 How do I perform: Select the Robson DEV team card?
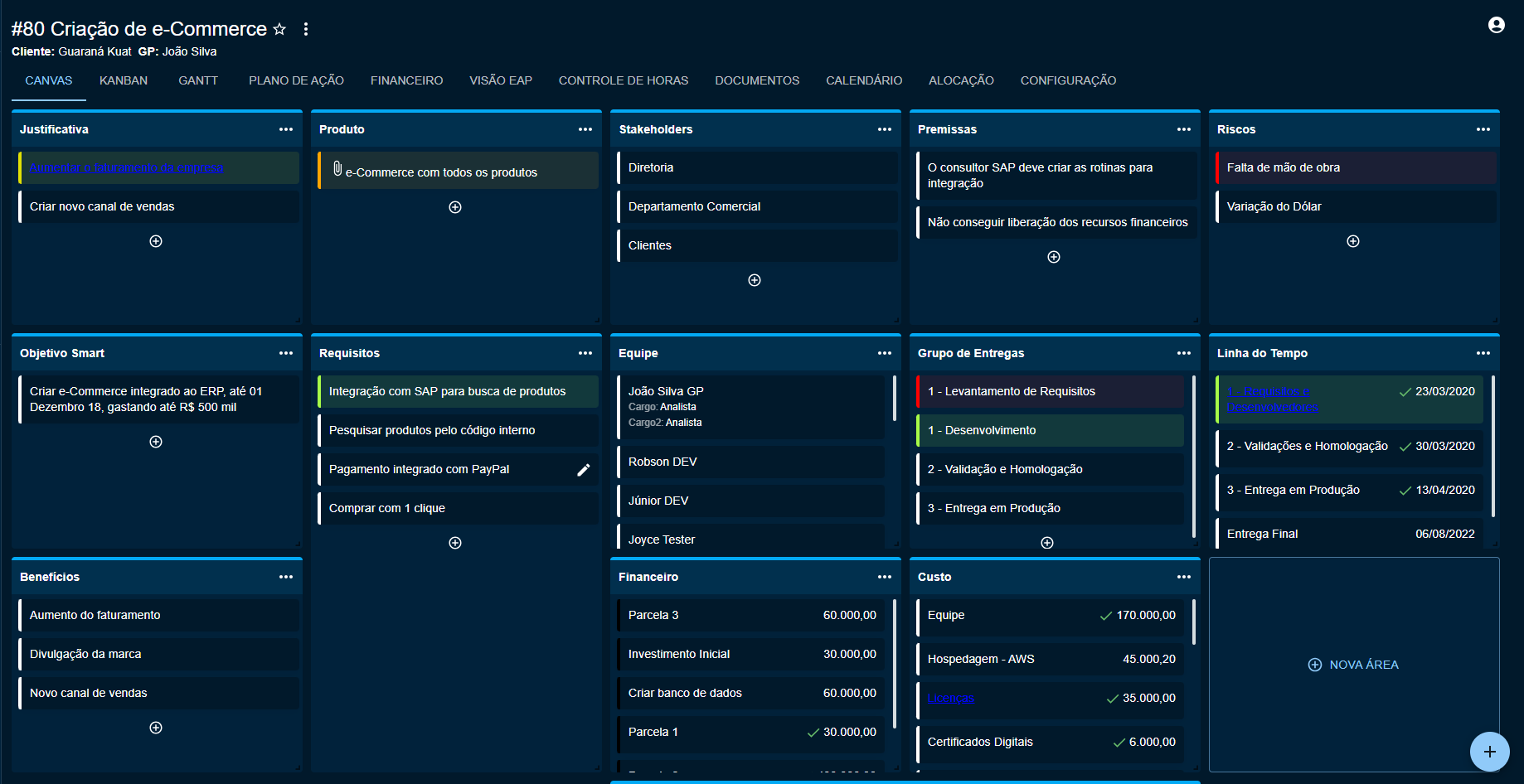(x=750, y=462)
